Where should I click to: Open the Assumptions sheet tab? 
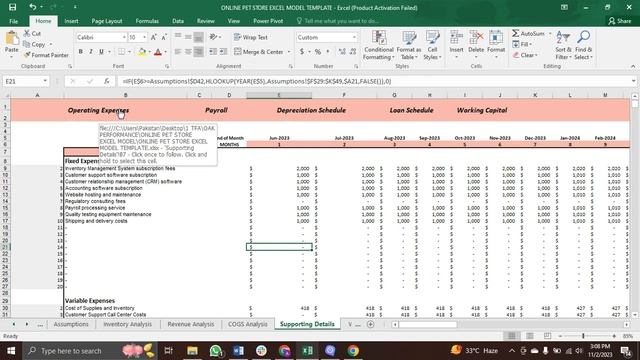[71, 324]
